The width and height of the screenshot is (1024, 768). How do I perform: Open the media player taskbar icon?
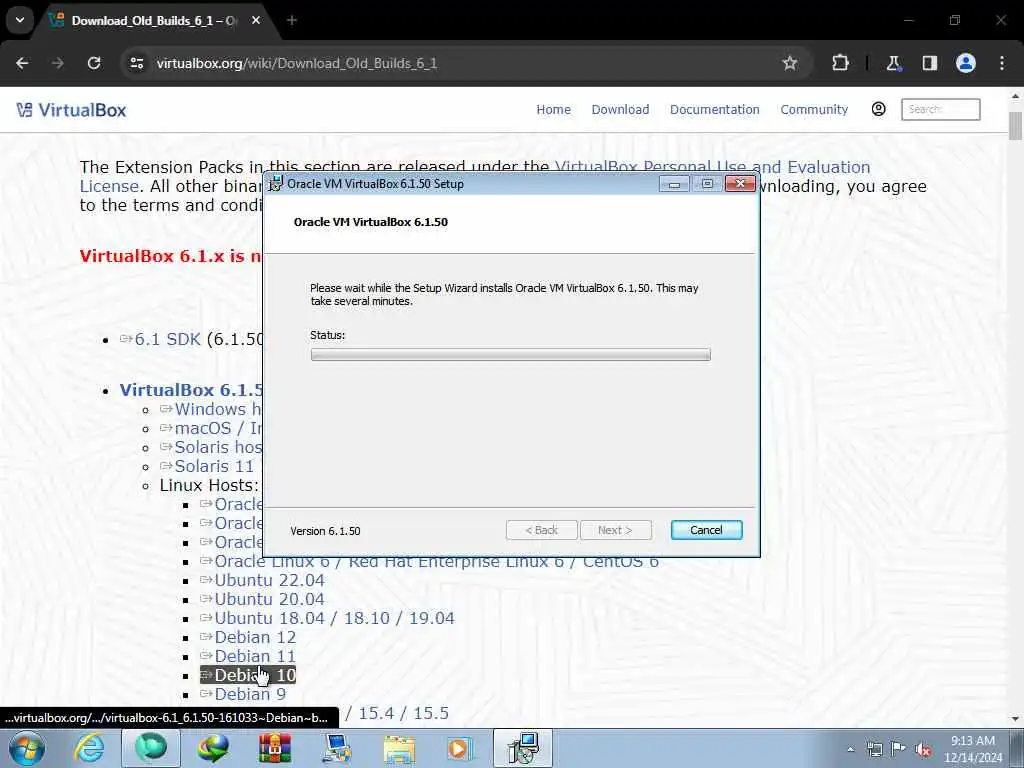click(x=460, y=748)
